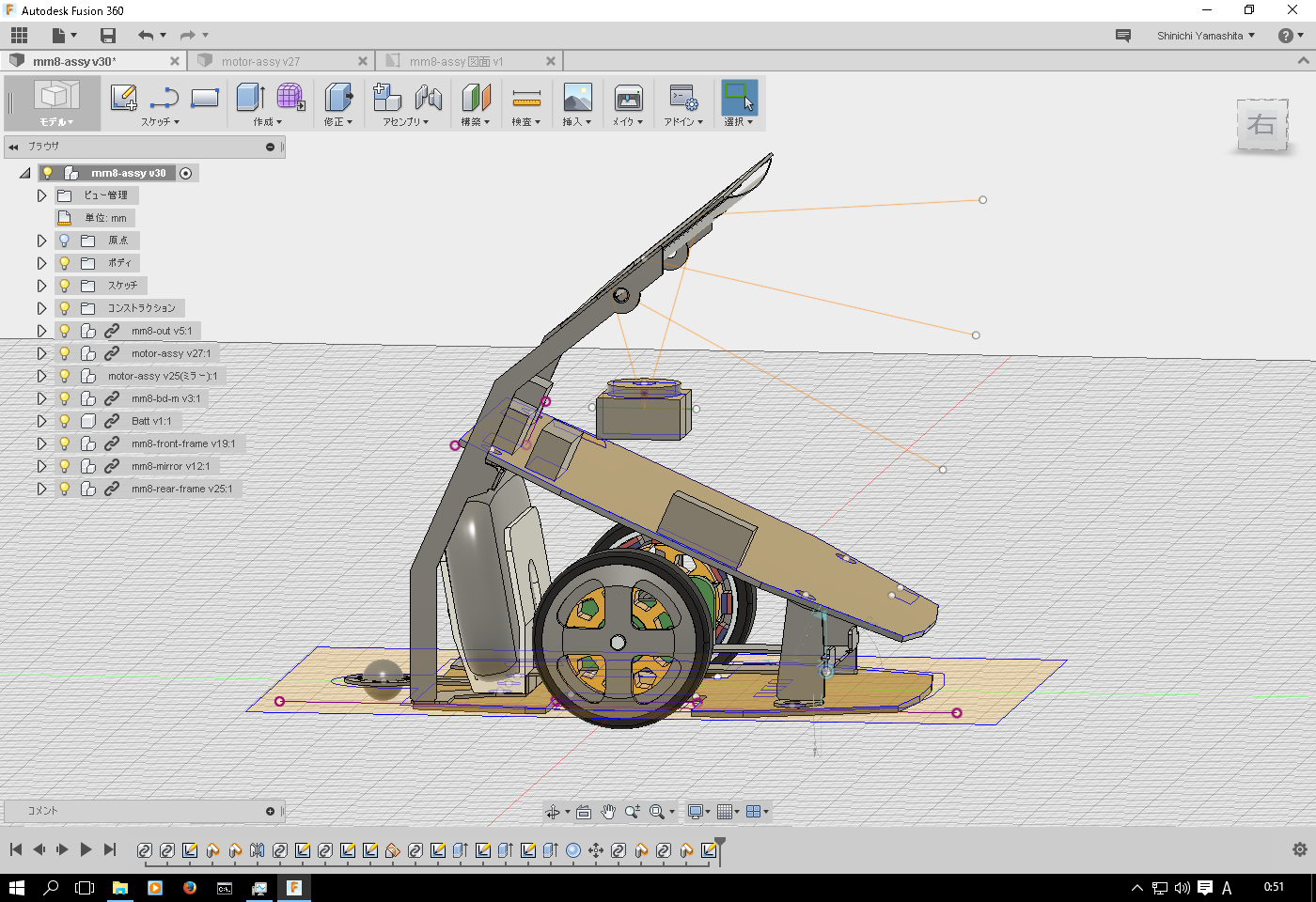
Task: Open timeline settings gear
Action: (x=1300, y=849)
